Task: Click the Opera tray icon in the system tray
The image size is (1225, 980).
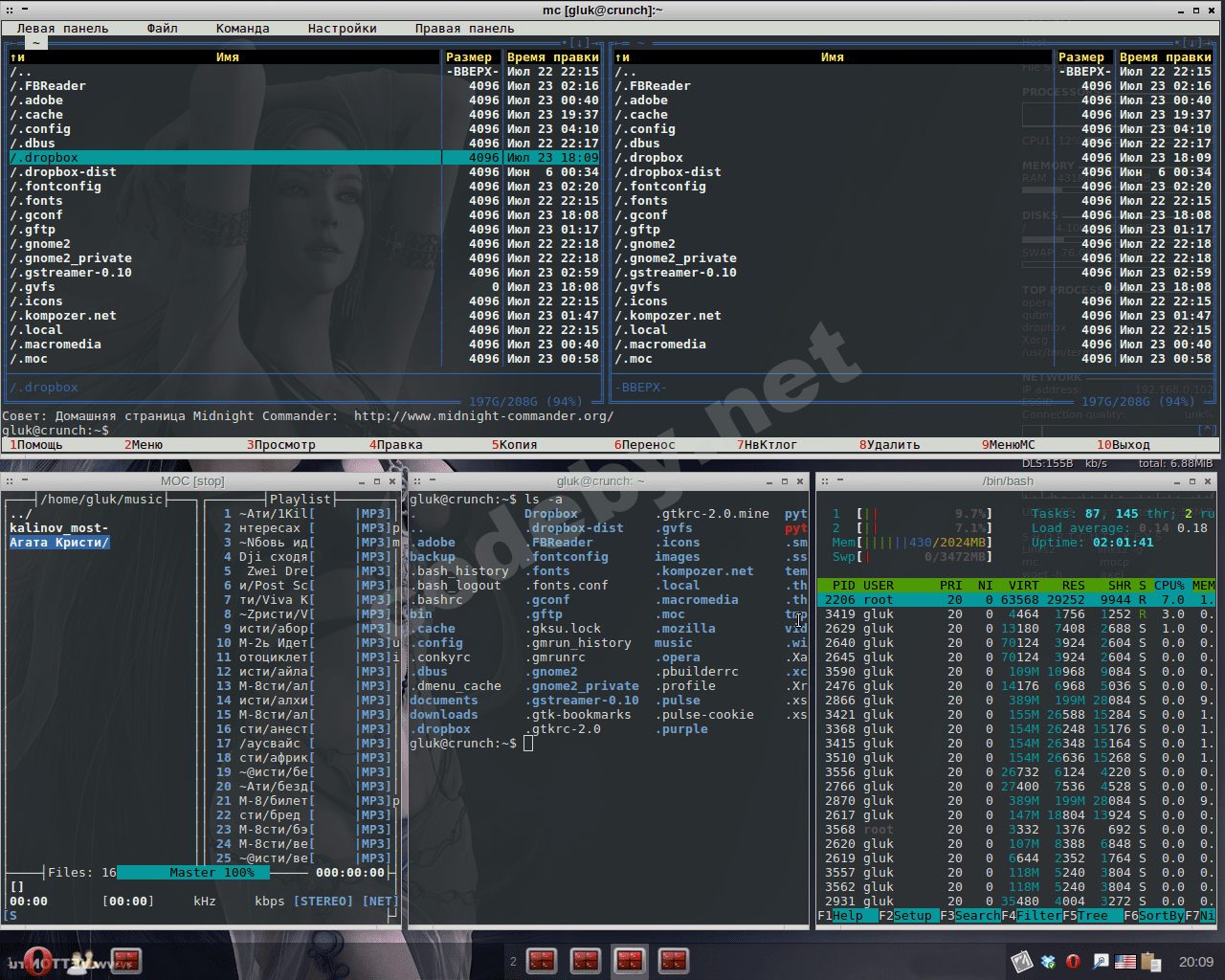Action: (1074, 961)
